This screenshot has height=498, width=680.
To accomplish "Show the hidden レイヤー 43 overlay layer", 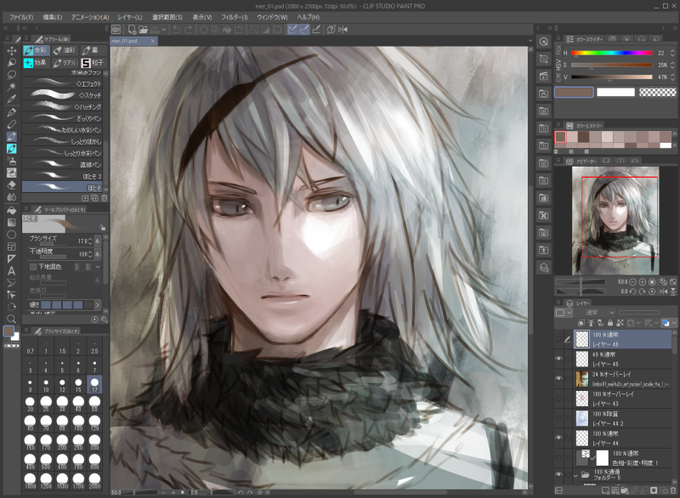I will point(559,398).
